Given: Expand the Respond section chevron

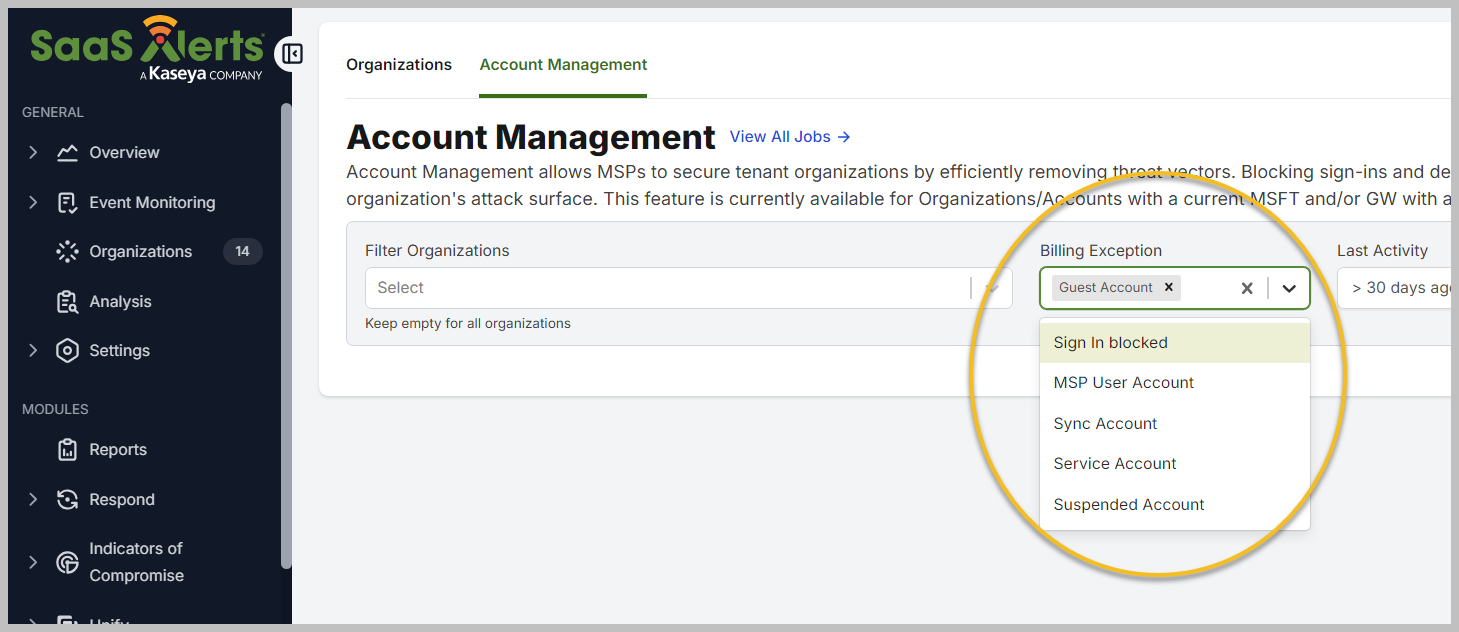Looking at the screenshot, I should pos(33,500).
